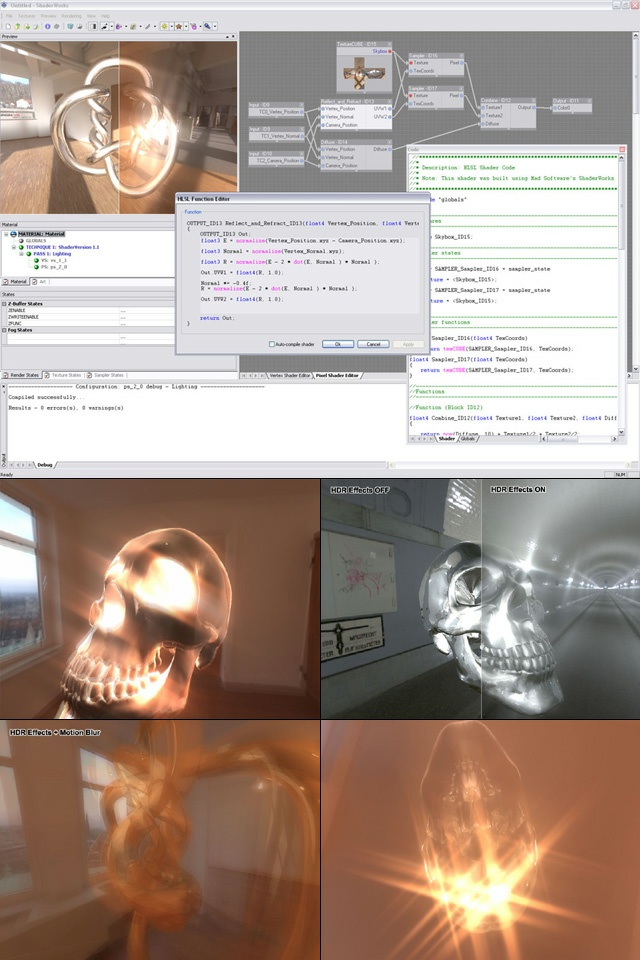Screen dimensions: 640x960
Task: Click green sphere icon beside TECHNIQUE 1
Action: pos(21,247)
